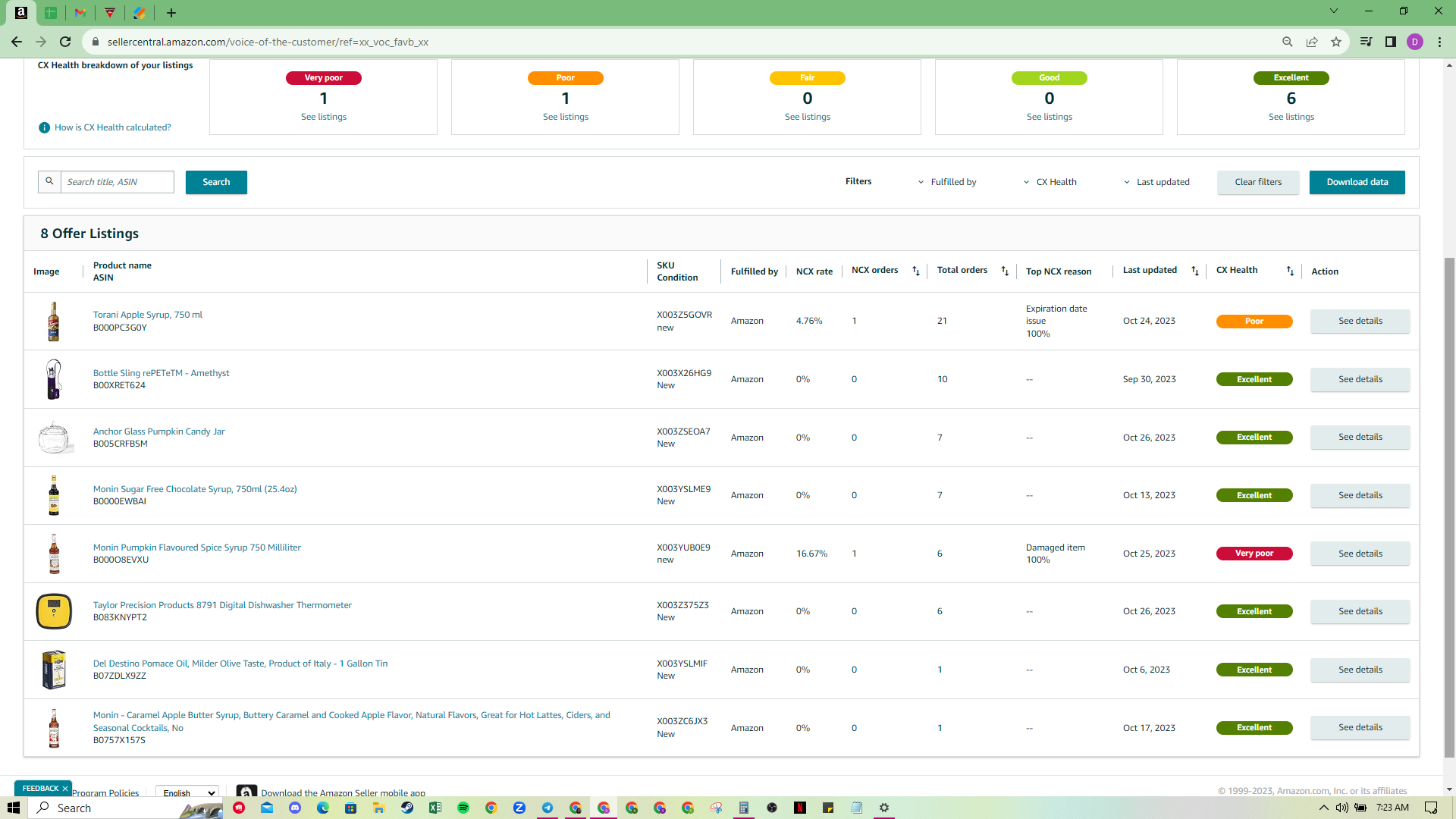Image resolution: width=1456 pixels, height=819 pixels.
Task: Sort by CX Health column
Action: click(x=1290, y=271)
